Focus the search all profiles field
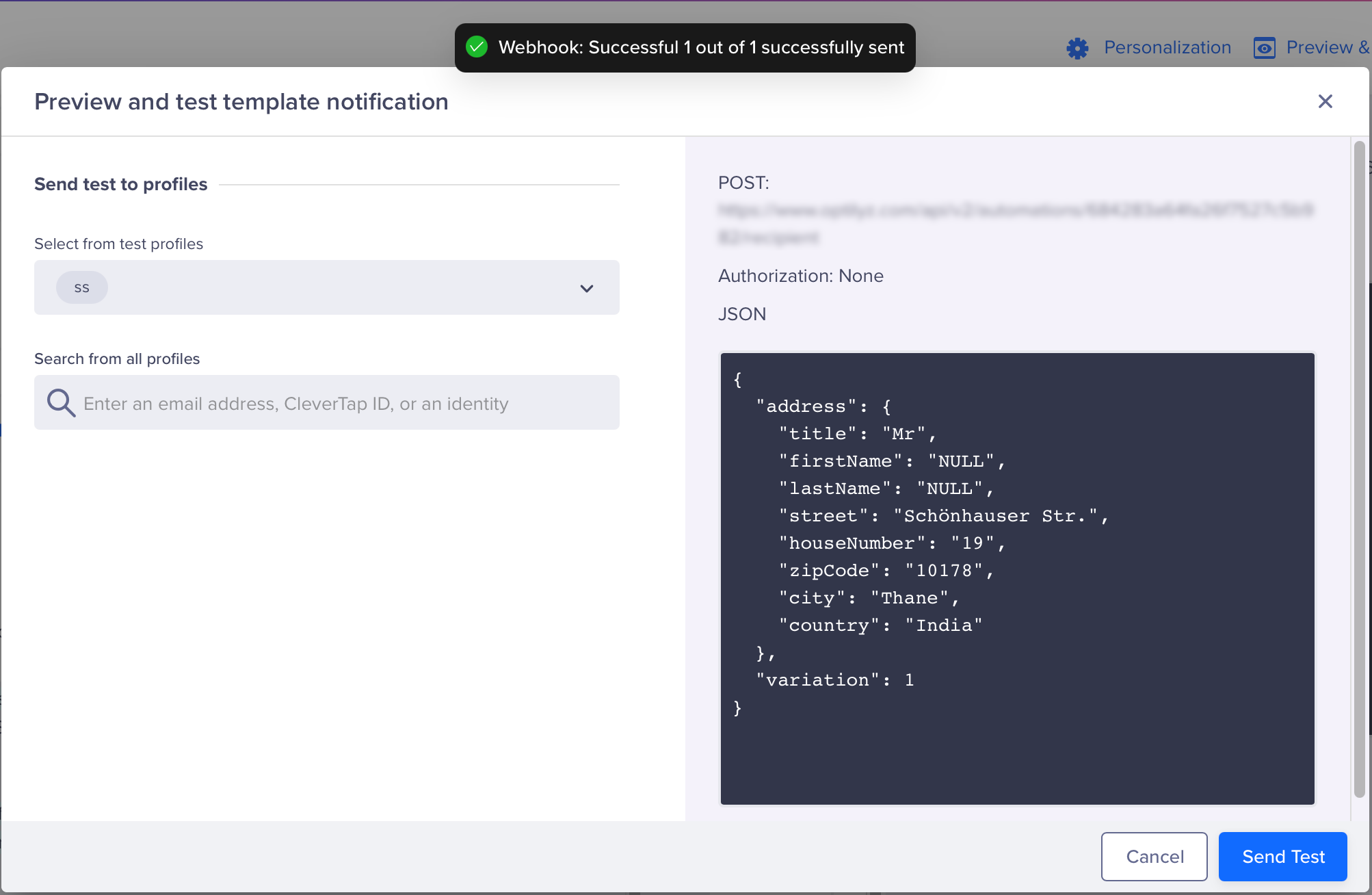 (327, 402)
